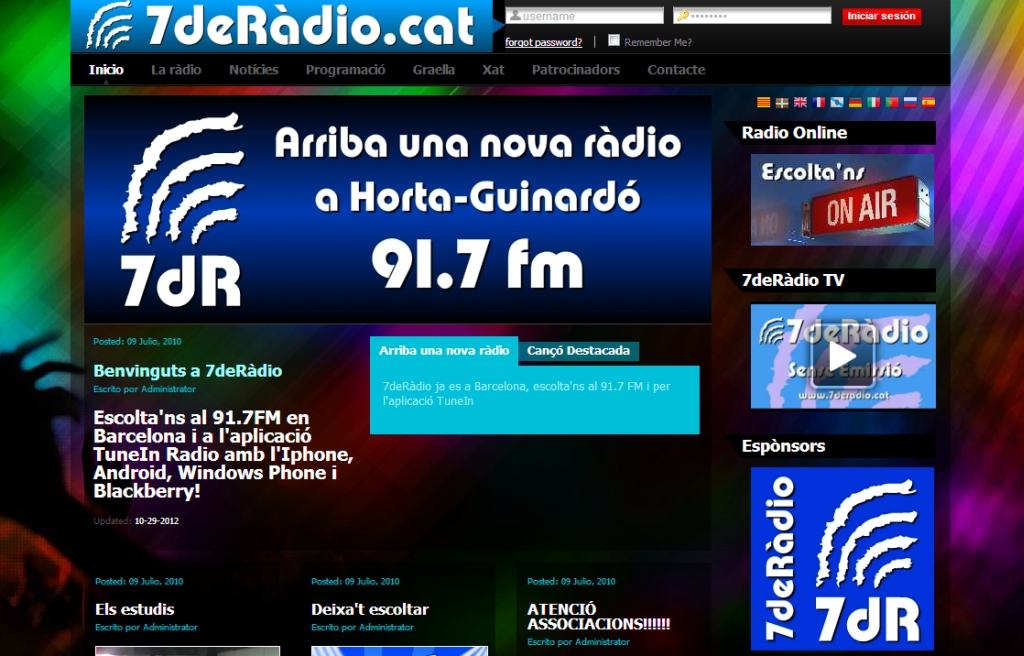The width and height of the screenshot is (1024, 656).
Task: Go to the Notícies menu page
Action: pyautogui.click(x=253, y=70)
